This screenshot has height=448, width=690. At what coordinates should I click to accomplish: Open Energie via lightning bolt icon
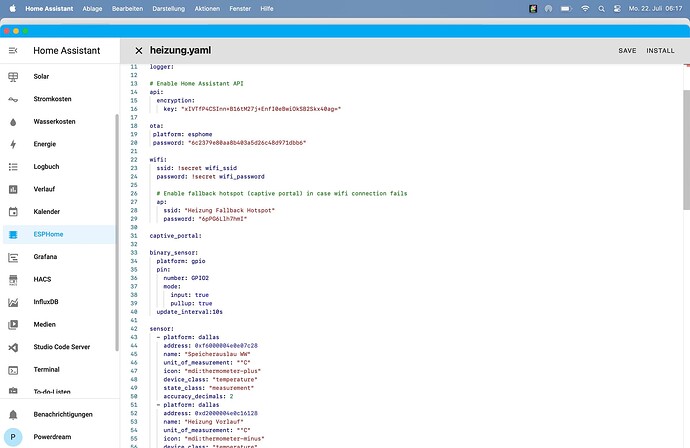(13, 144)
